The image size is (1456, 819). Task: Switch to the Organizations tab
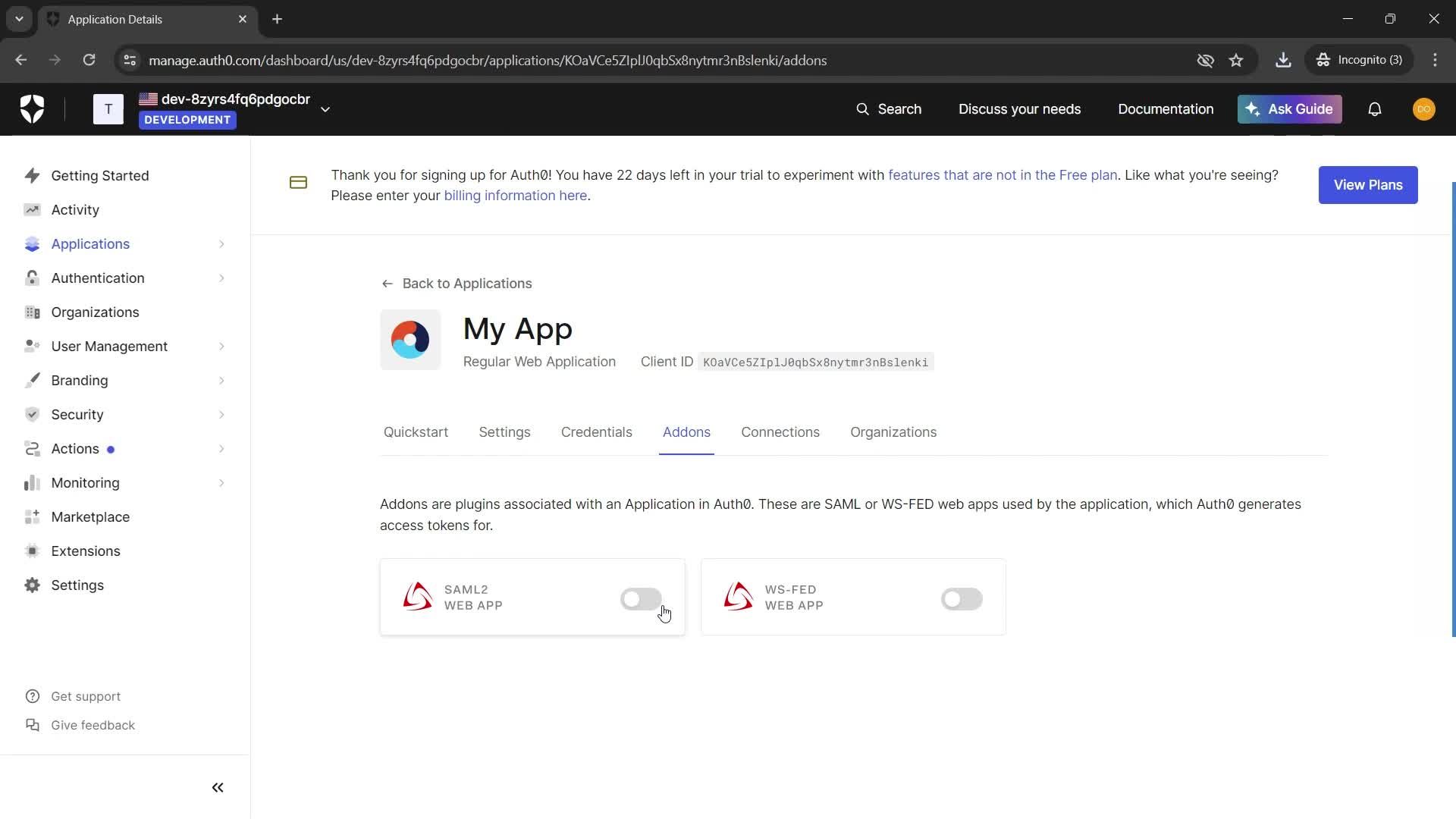893,432
